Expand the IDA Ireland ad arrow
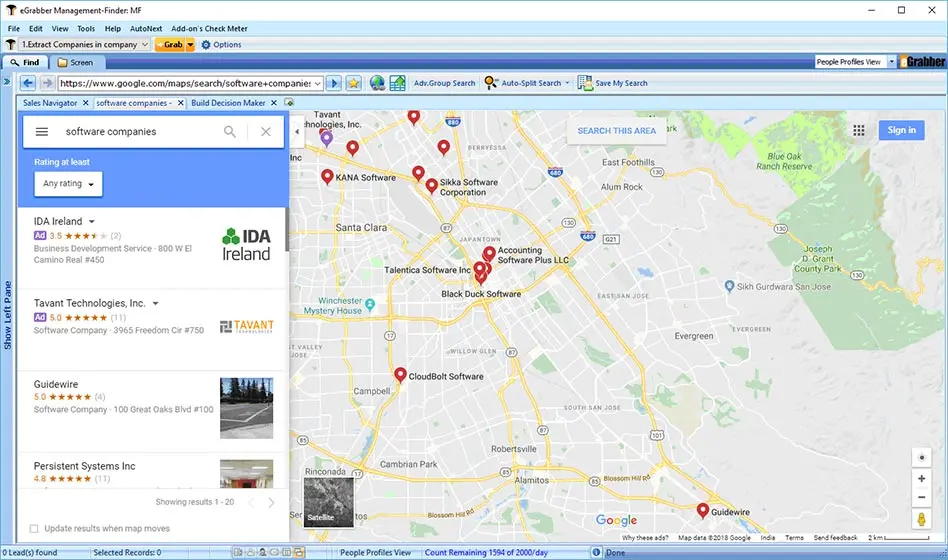The width and height of the screenshot is (948, 560). click(x=92, y=222)
